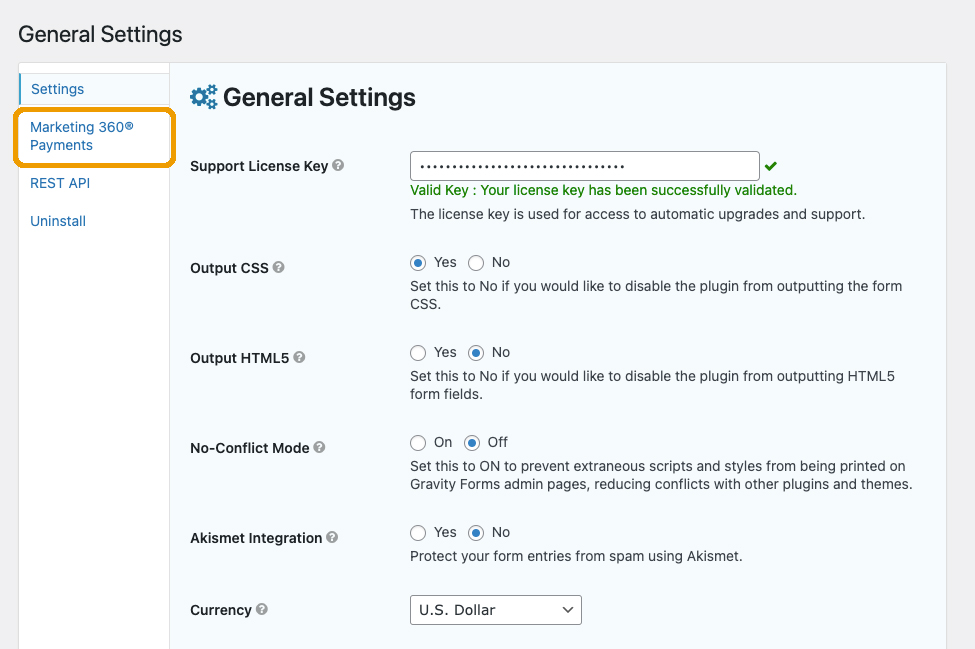
Task: Select No for Output CSS
Action: tap(476, 263)
